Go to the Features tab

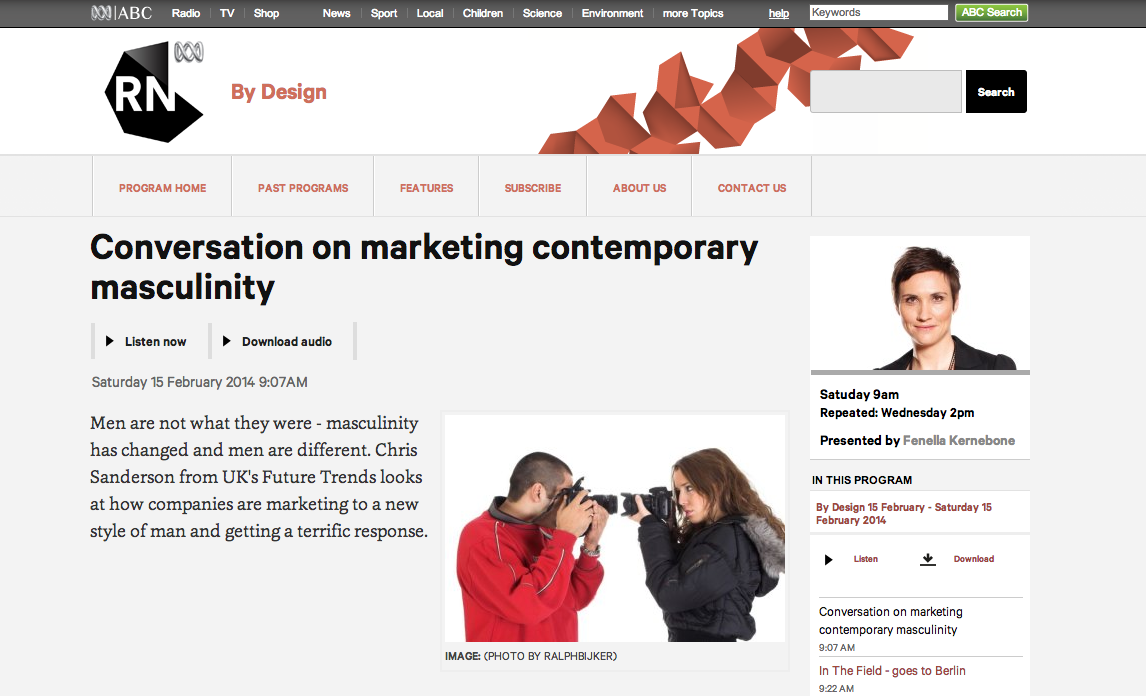[x=426, y=188]
